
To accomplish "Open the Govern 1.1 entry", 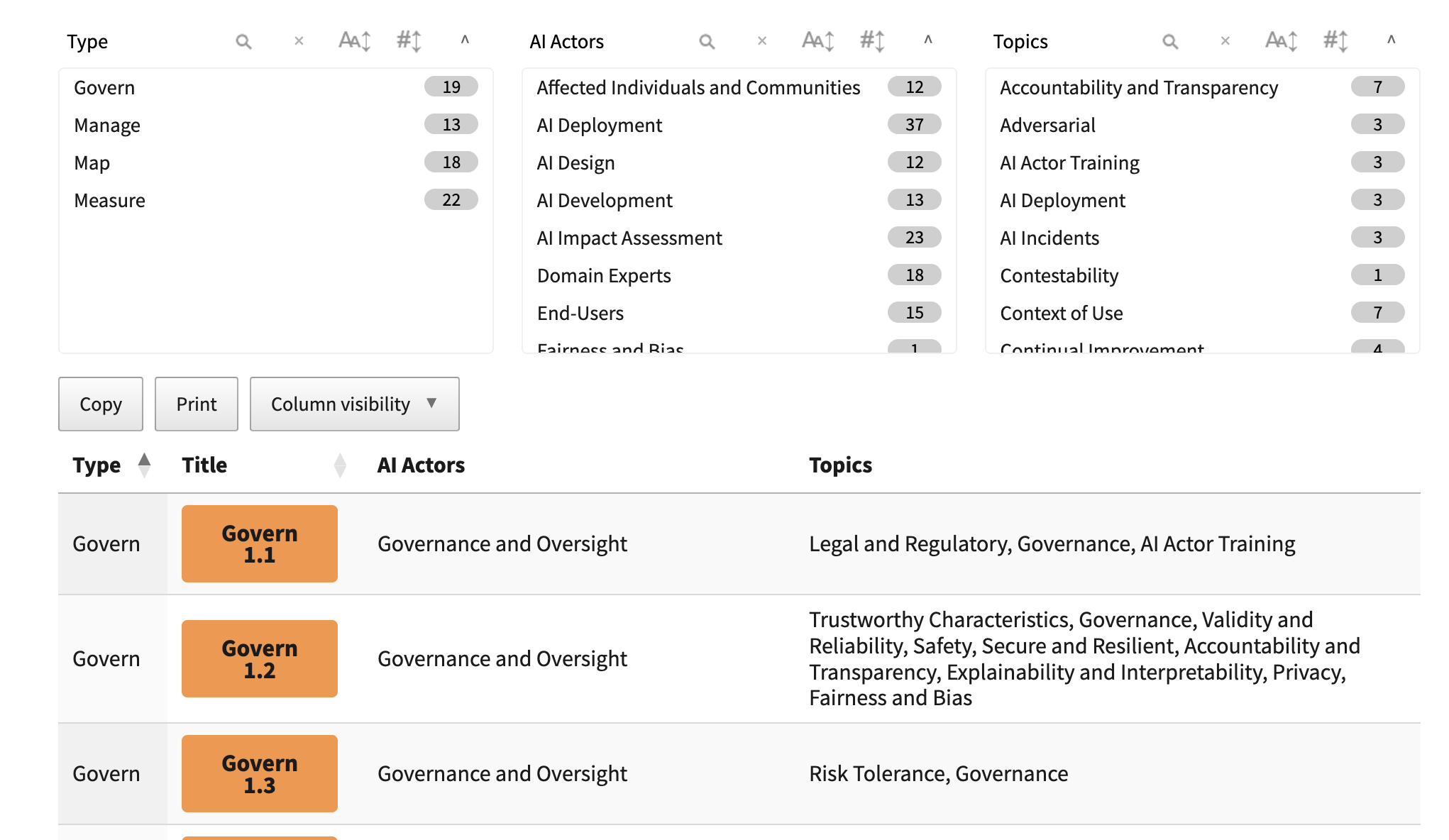I will tap(260, 544).
